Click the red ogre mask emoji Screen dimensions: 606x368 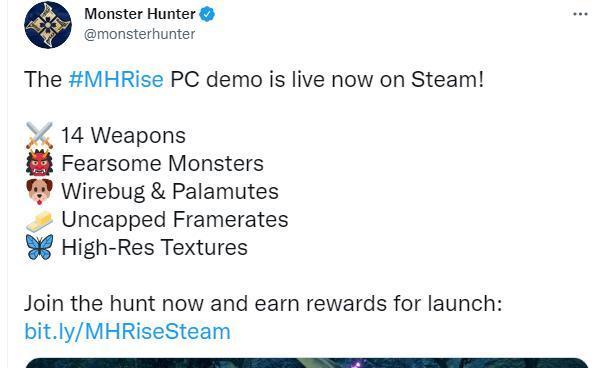pyautogui.click(x=39, y=163)
